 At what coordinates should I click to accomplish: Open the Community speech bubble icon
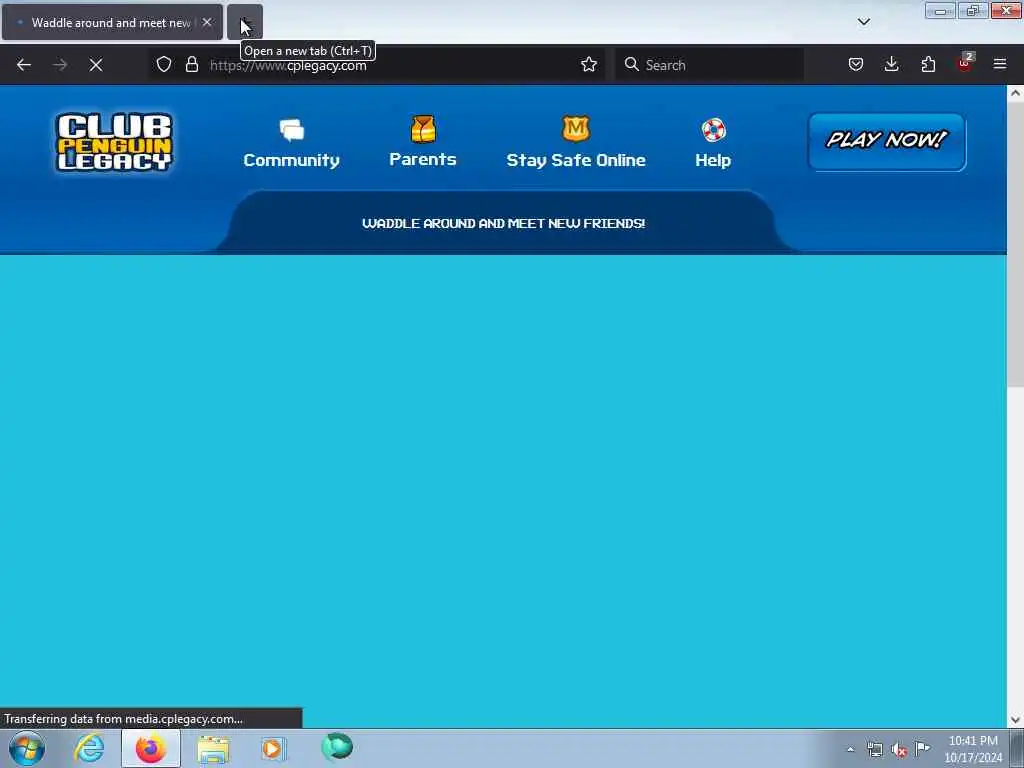click(x=291, y=130)
